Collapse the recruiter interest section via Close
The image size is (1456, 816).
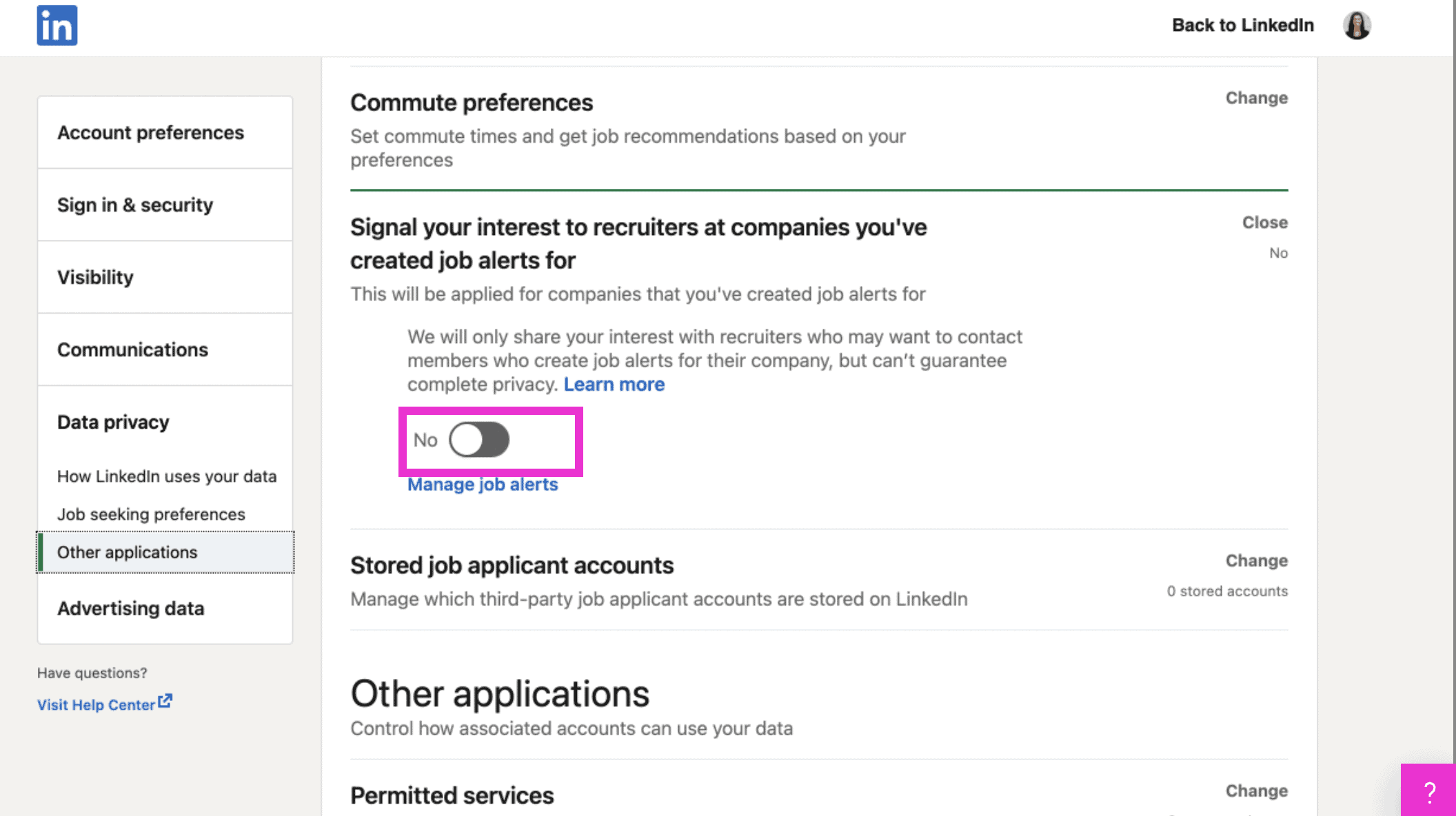tap(1264, 222)
